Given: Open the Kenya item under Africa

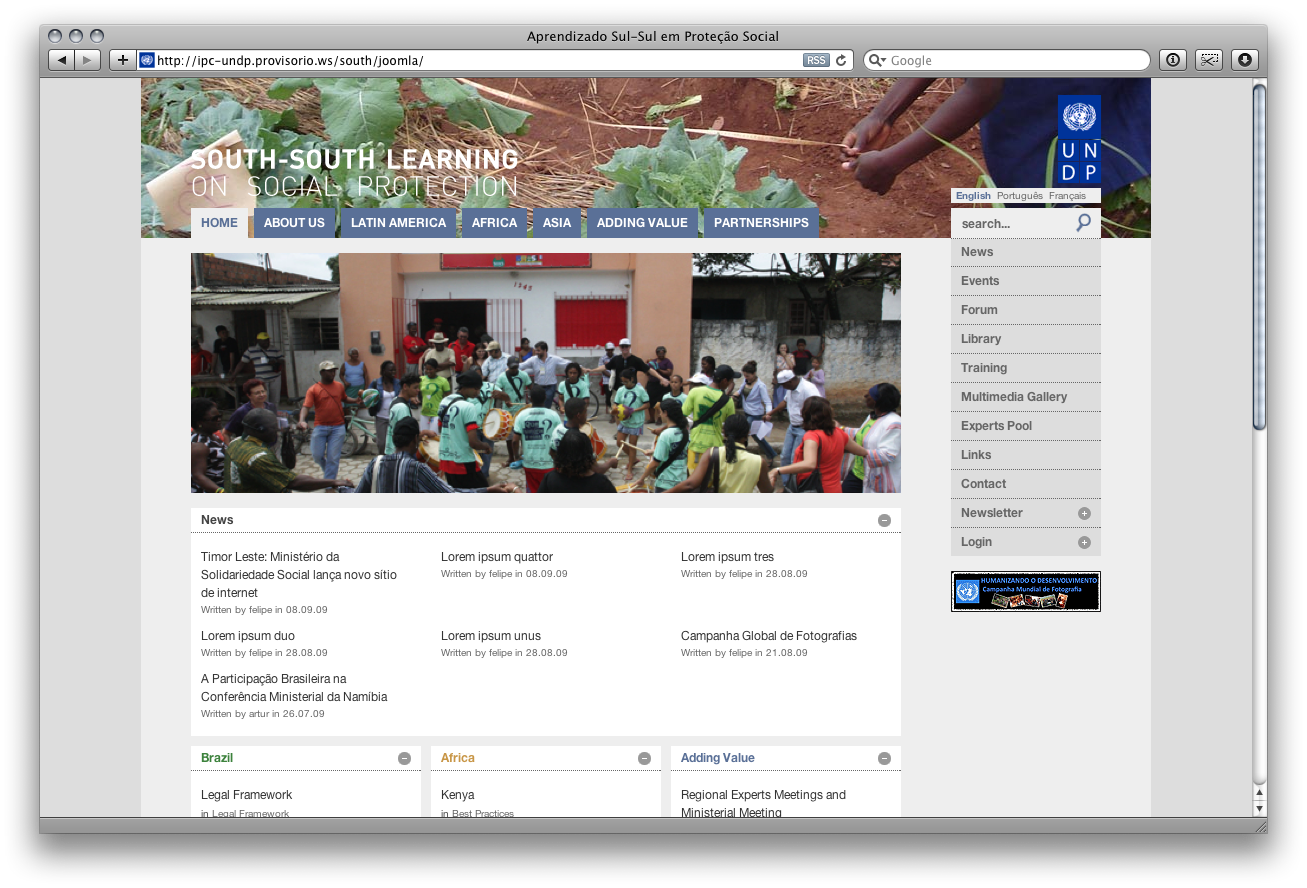Looking at the screenshot, I should click(x=458, y=795).
